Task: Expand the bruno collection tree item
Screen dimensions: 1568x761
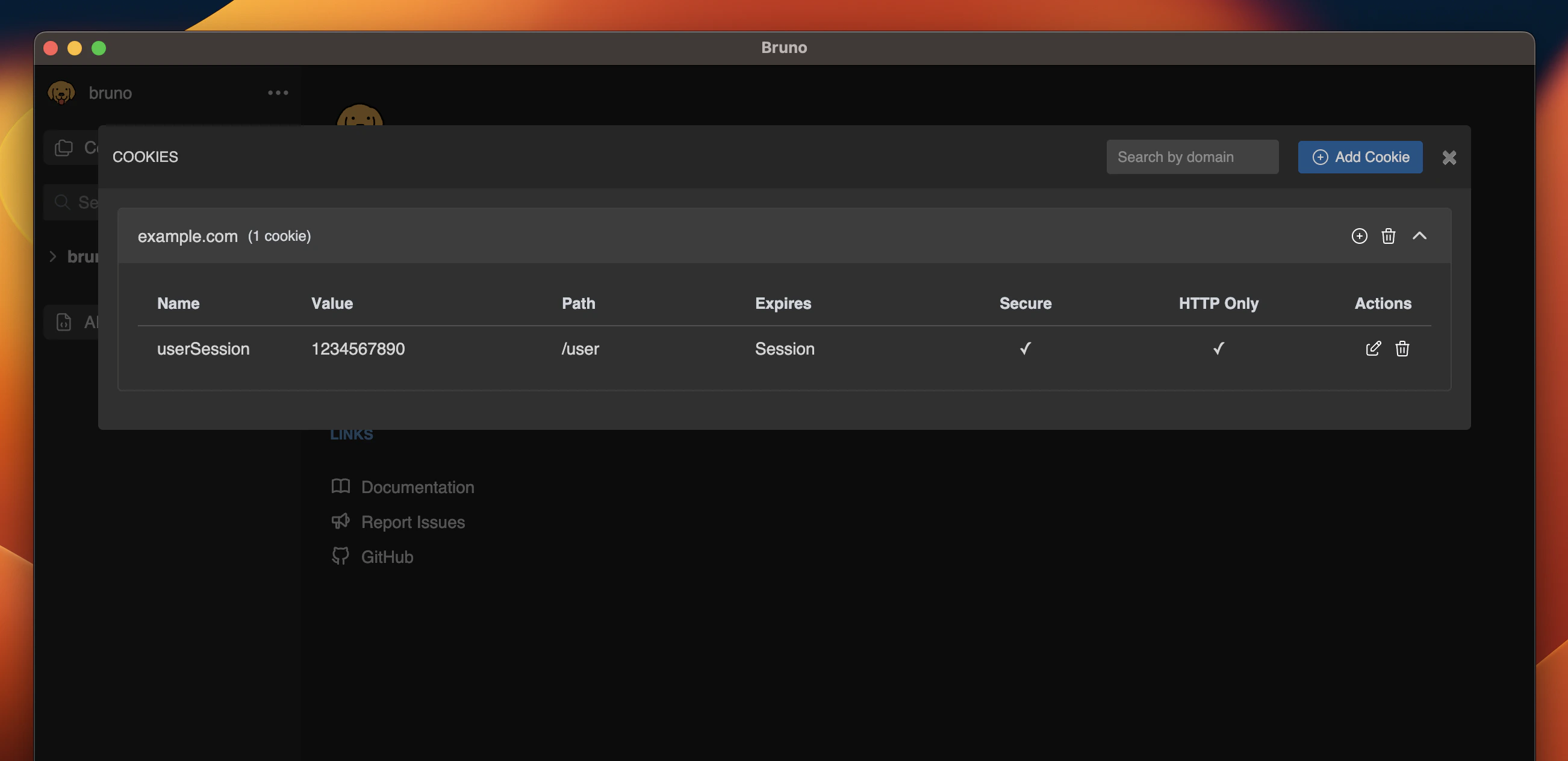Action: [x=53, y=256]
